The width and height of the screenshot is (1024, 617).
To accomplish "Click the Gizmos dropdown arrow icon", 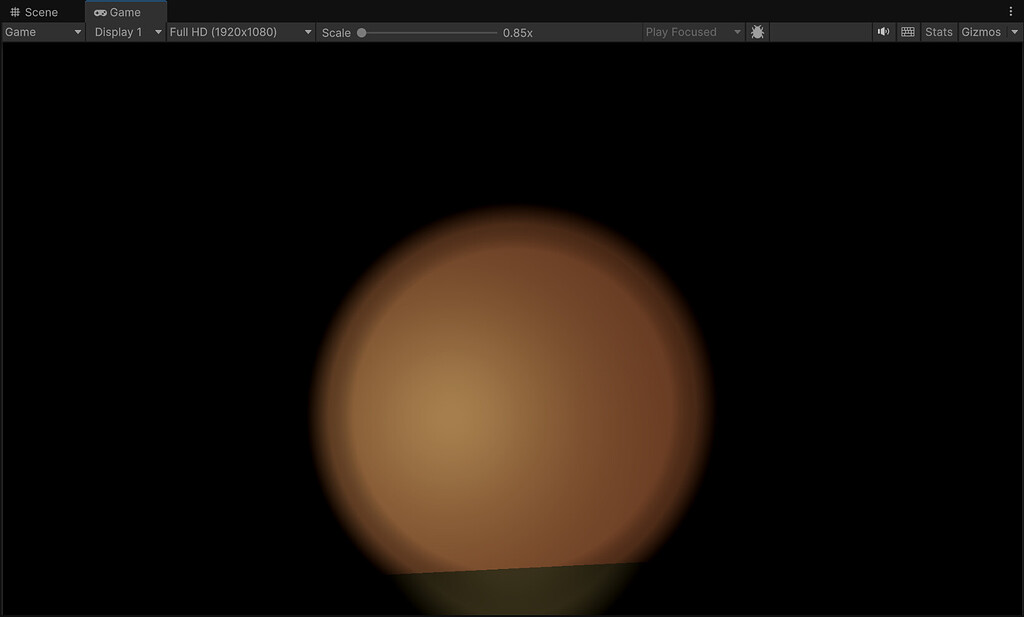I will [1014, 31].
